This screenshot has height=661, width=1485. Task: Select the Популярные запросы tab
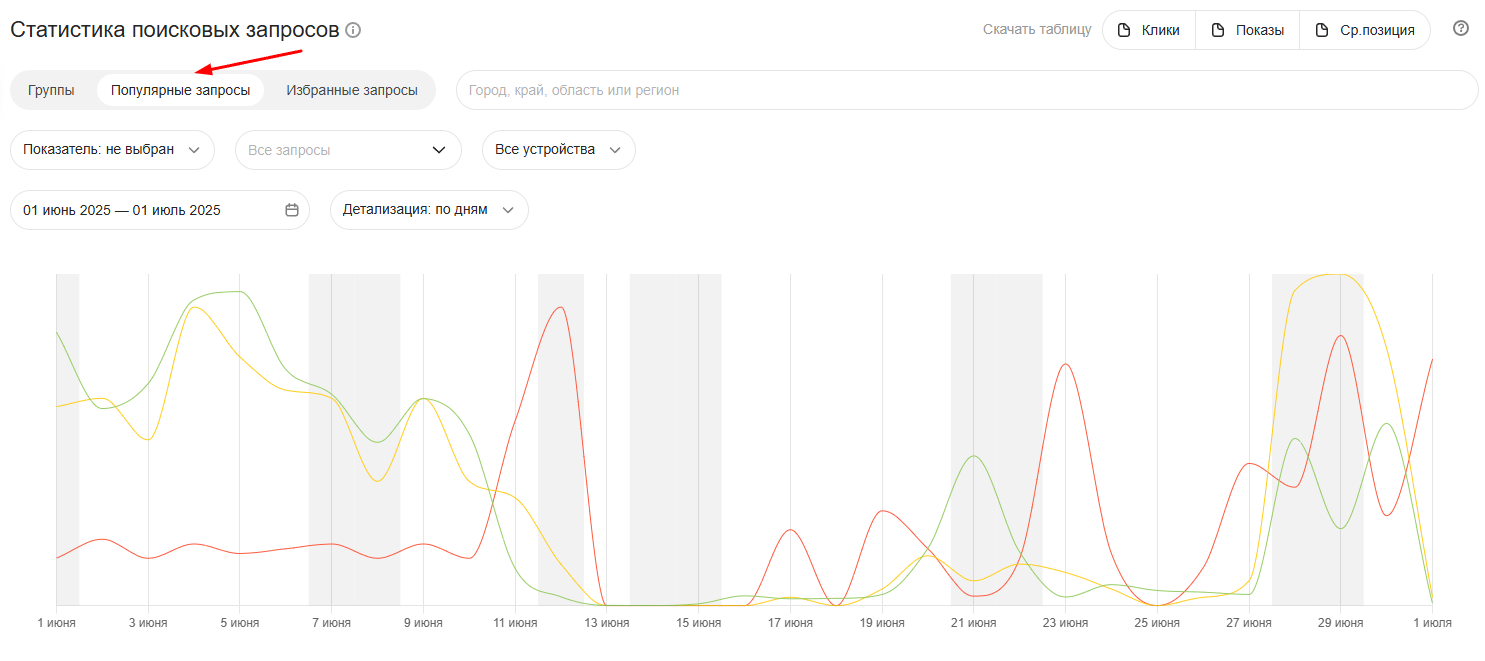click(x=180, y=90)
